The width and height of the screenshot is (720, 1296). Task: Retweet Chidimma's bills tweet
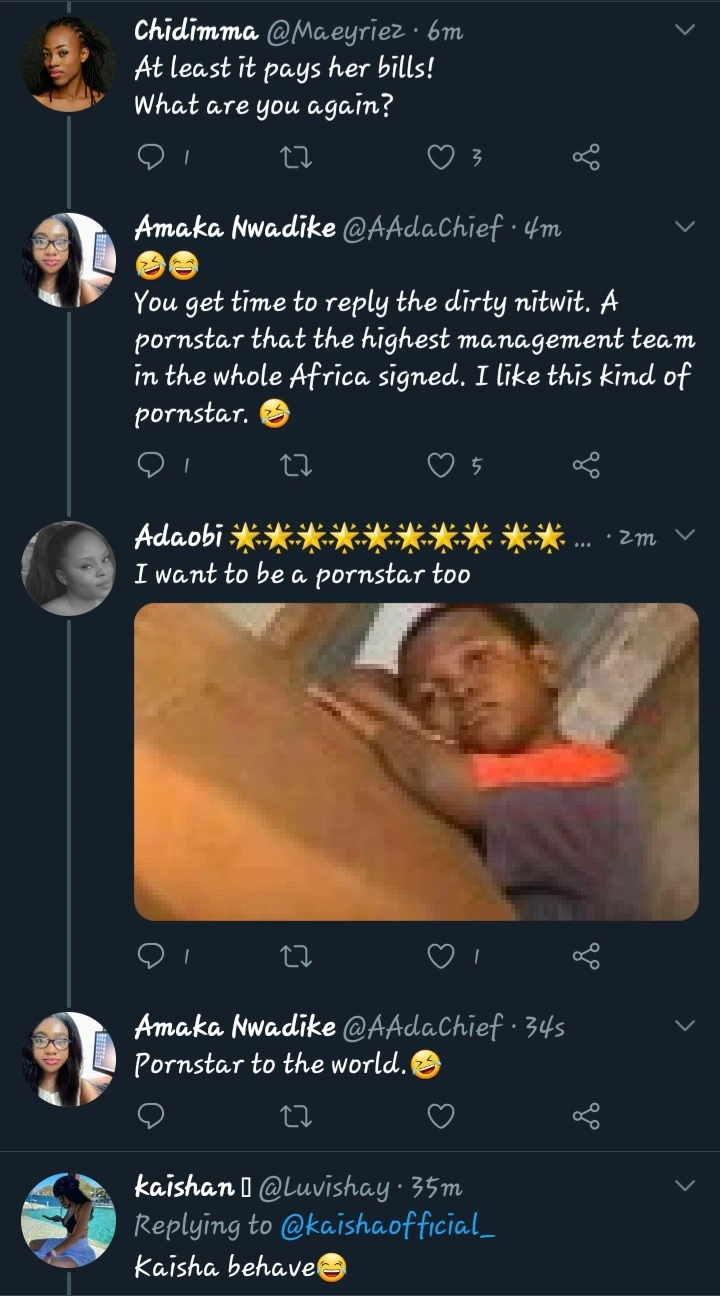298,157
